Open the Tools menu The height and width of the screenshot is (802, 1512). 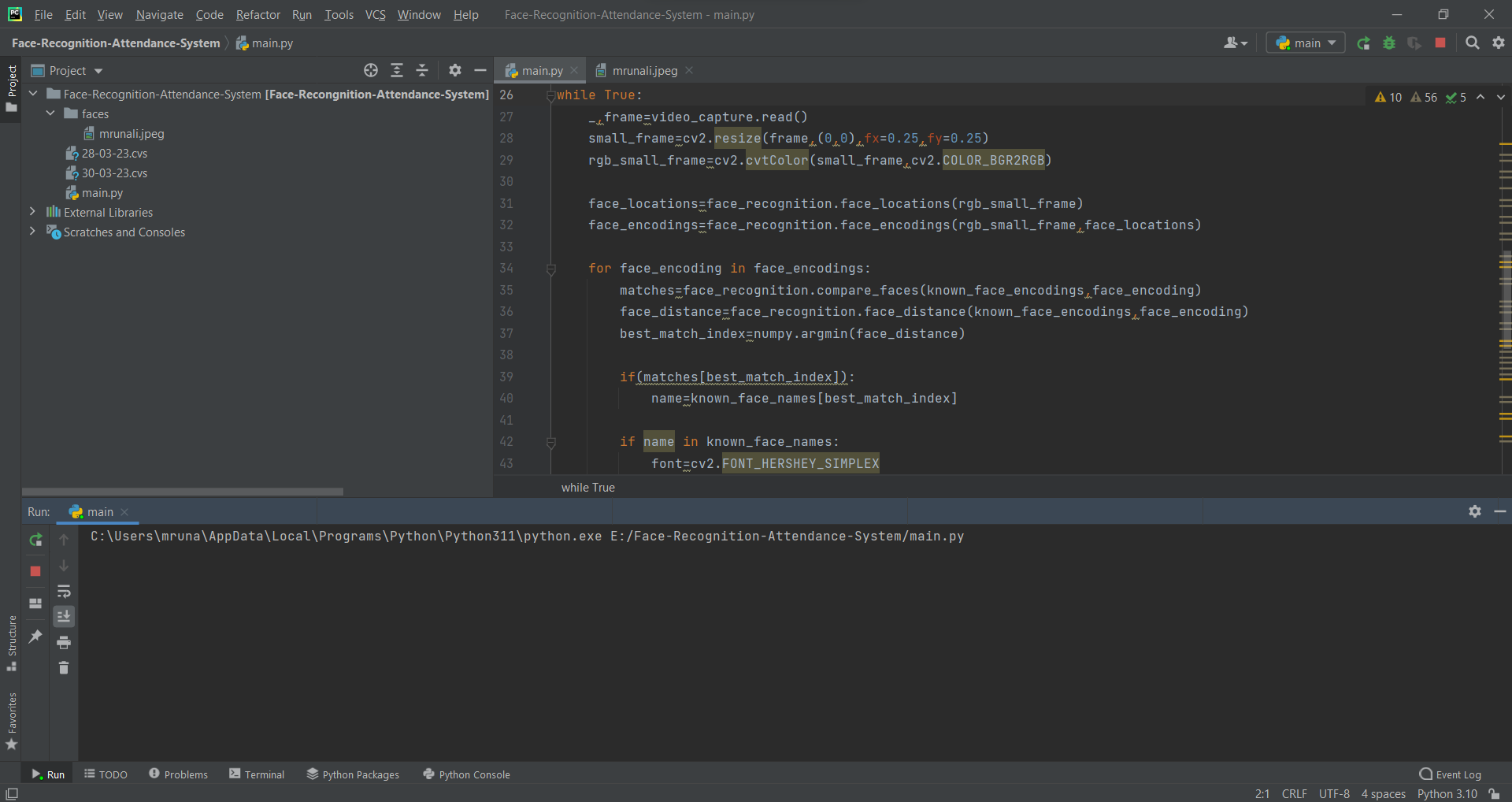[x=339, y=15]
